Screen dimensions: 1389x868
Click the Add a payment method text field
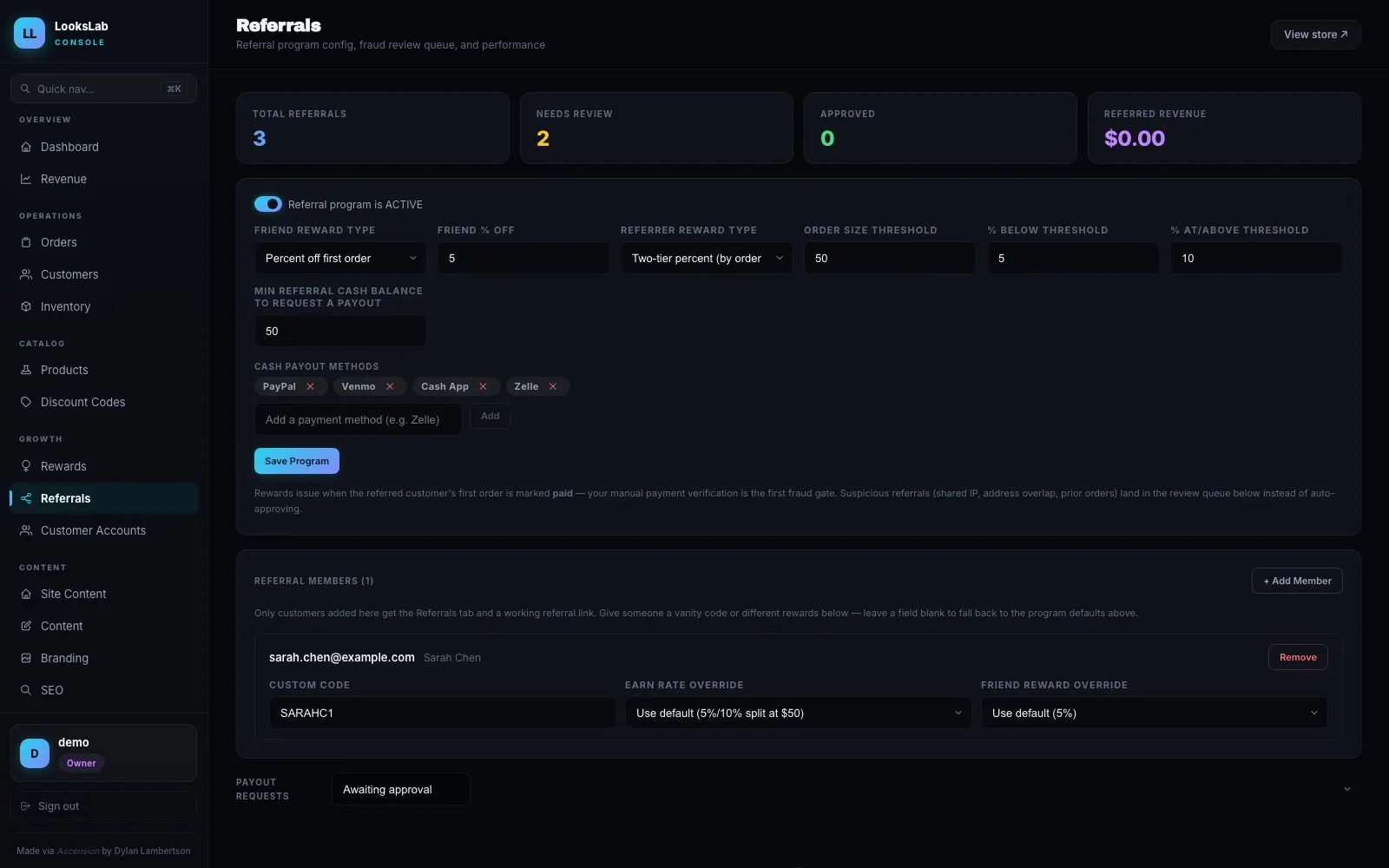point(358,419)
